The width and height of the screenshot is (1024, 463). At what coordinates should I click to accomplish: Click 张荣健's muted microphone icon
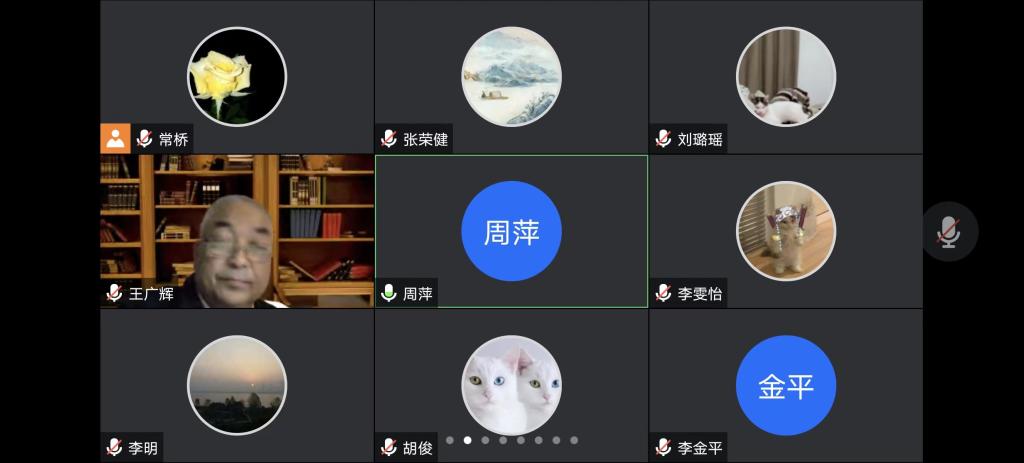tap(389, 138)
